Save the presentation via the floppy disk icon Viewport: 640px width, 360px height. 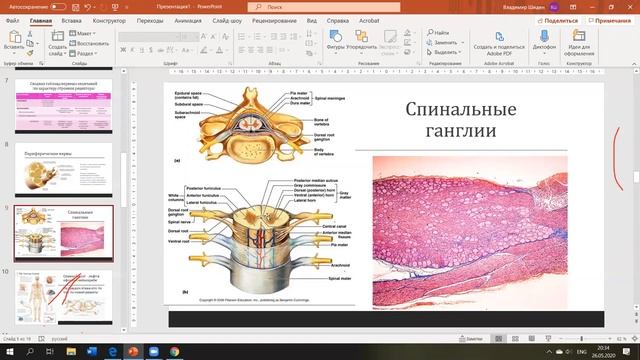pyautogui.click(x=76, y=7)
